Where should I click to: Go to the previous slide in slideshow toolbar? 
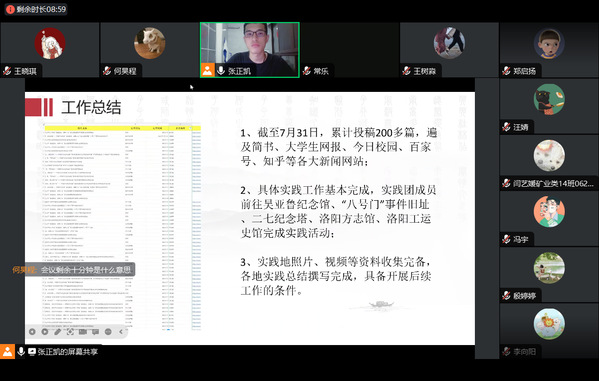click(32, 332)
